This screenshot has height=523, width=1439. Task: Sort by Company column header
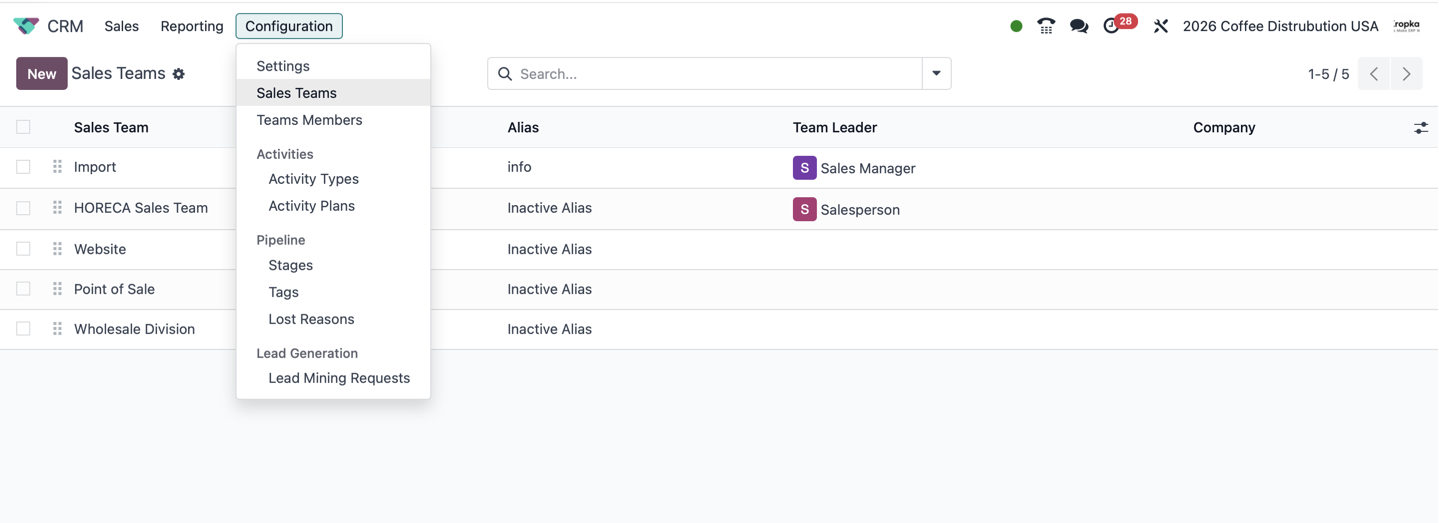coord(1224,128)
